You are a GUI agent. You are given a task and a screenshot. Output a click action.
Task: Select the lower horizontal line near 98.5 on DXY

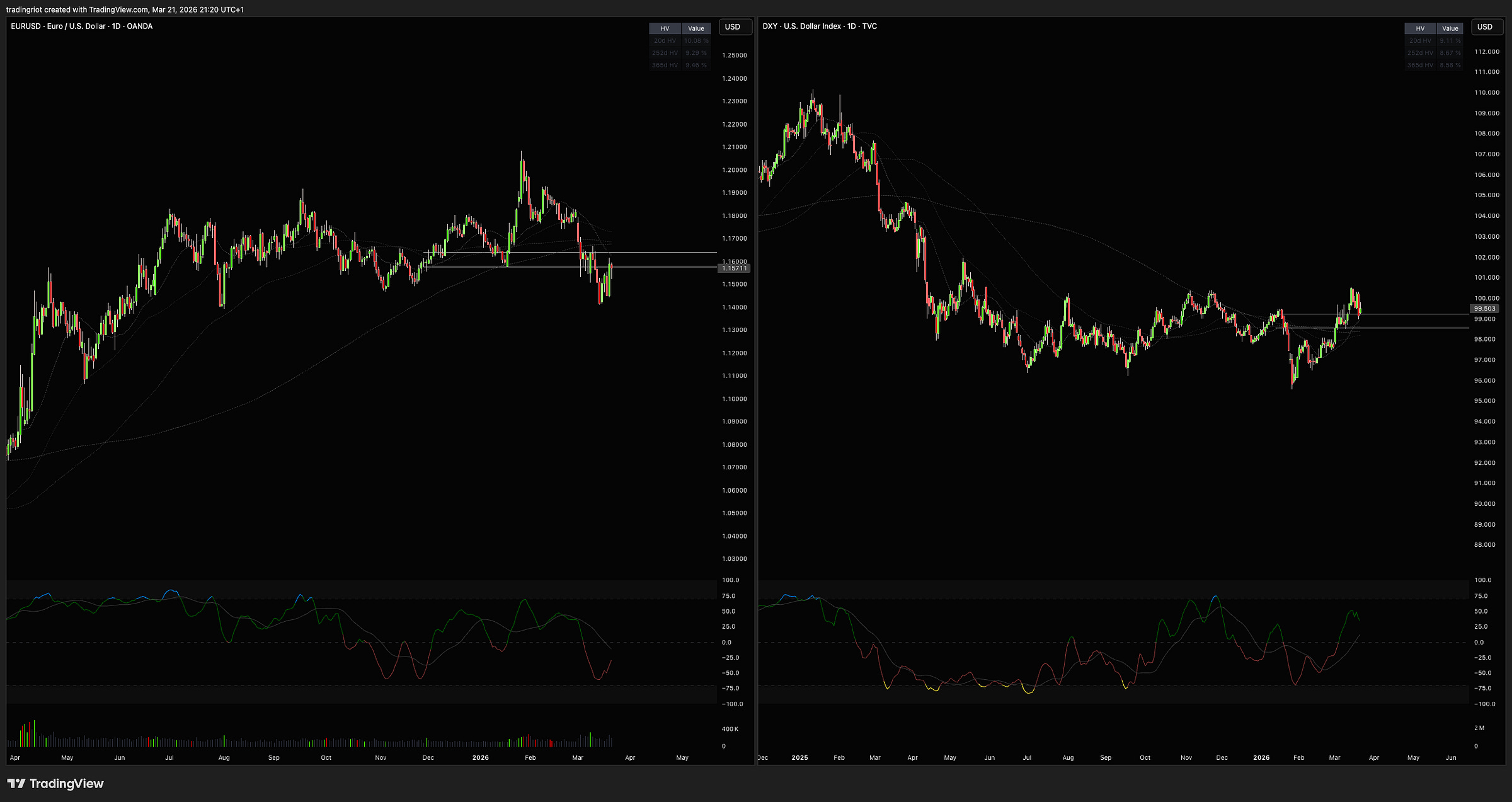tap(1417, 328)
